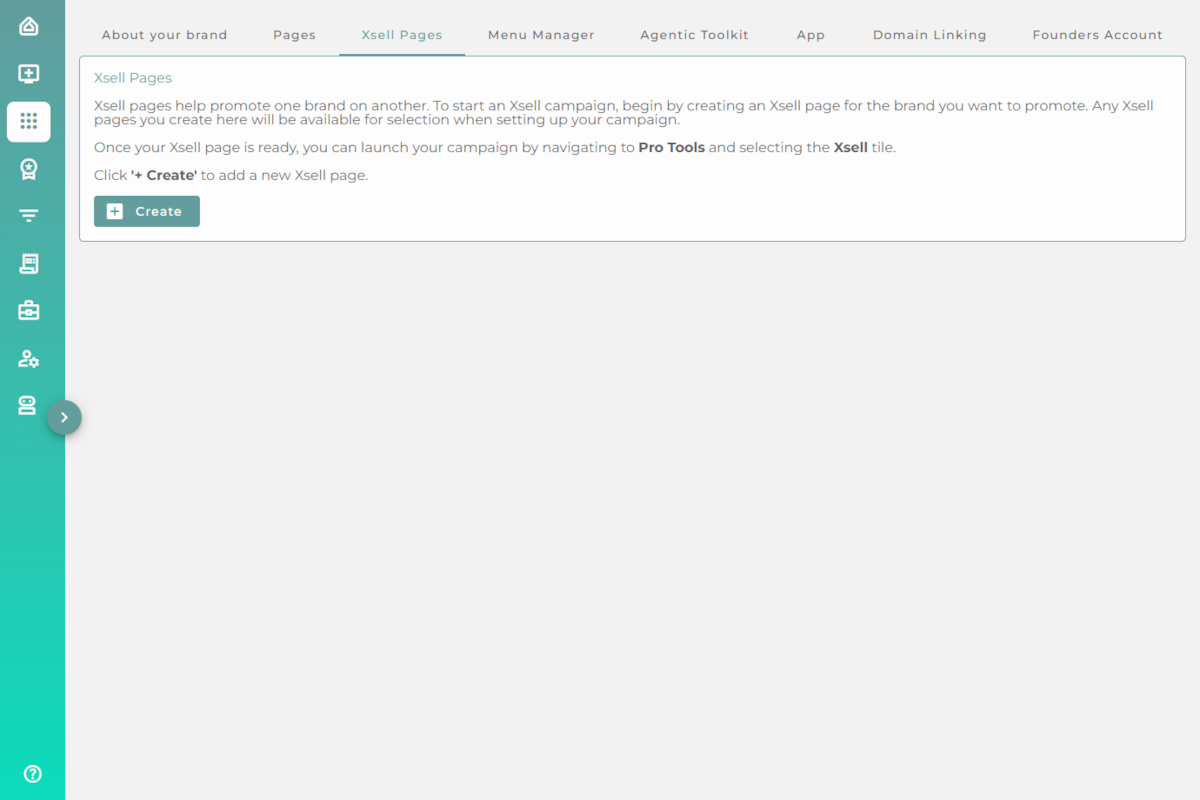This screenshot has width=1200, height=800.
Task: Switch to About your brand tab
Action: click(165, 35)
